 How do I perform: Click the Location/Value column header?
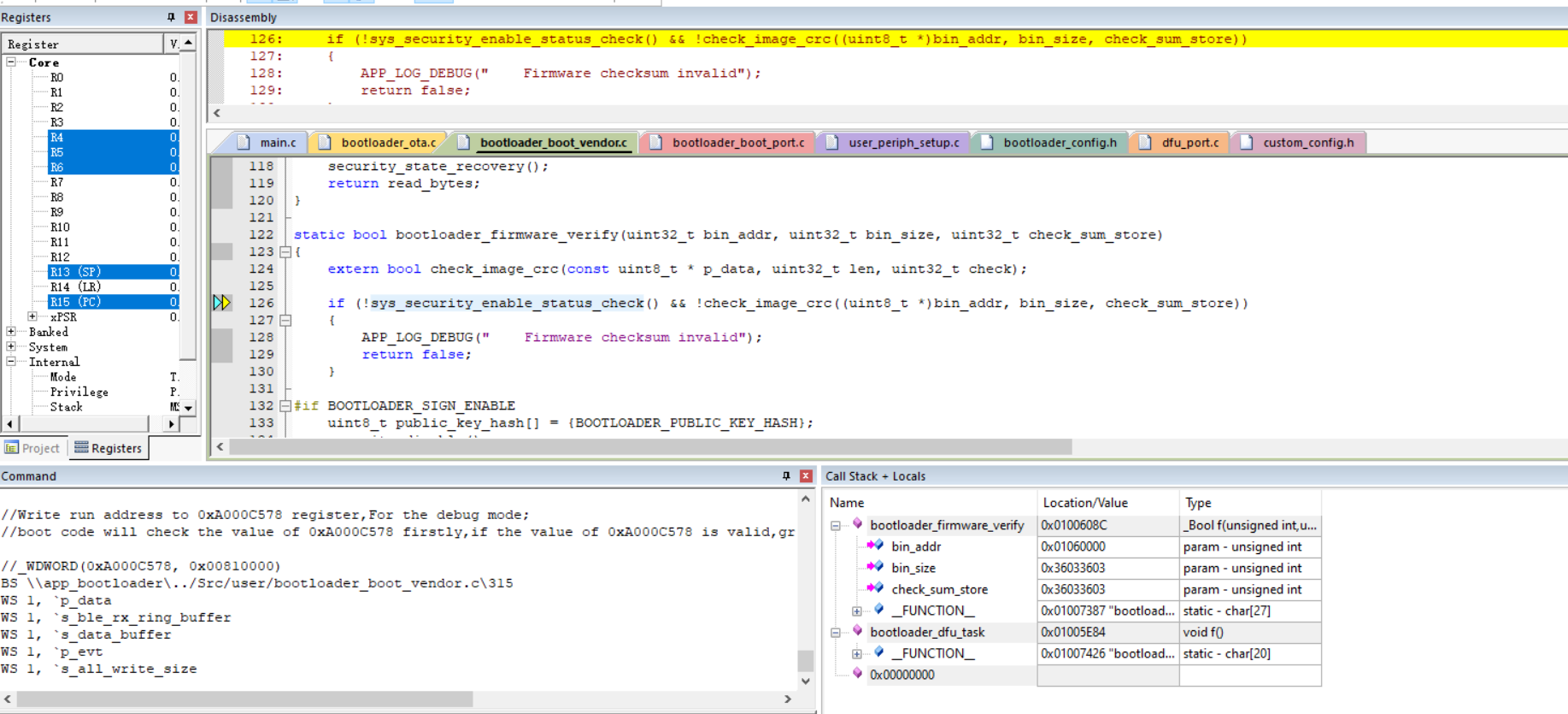click(x=1085, y=503)
